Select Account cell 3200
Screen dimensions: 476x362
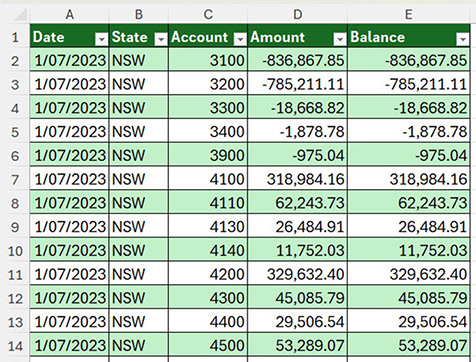pos(208,84)
